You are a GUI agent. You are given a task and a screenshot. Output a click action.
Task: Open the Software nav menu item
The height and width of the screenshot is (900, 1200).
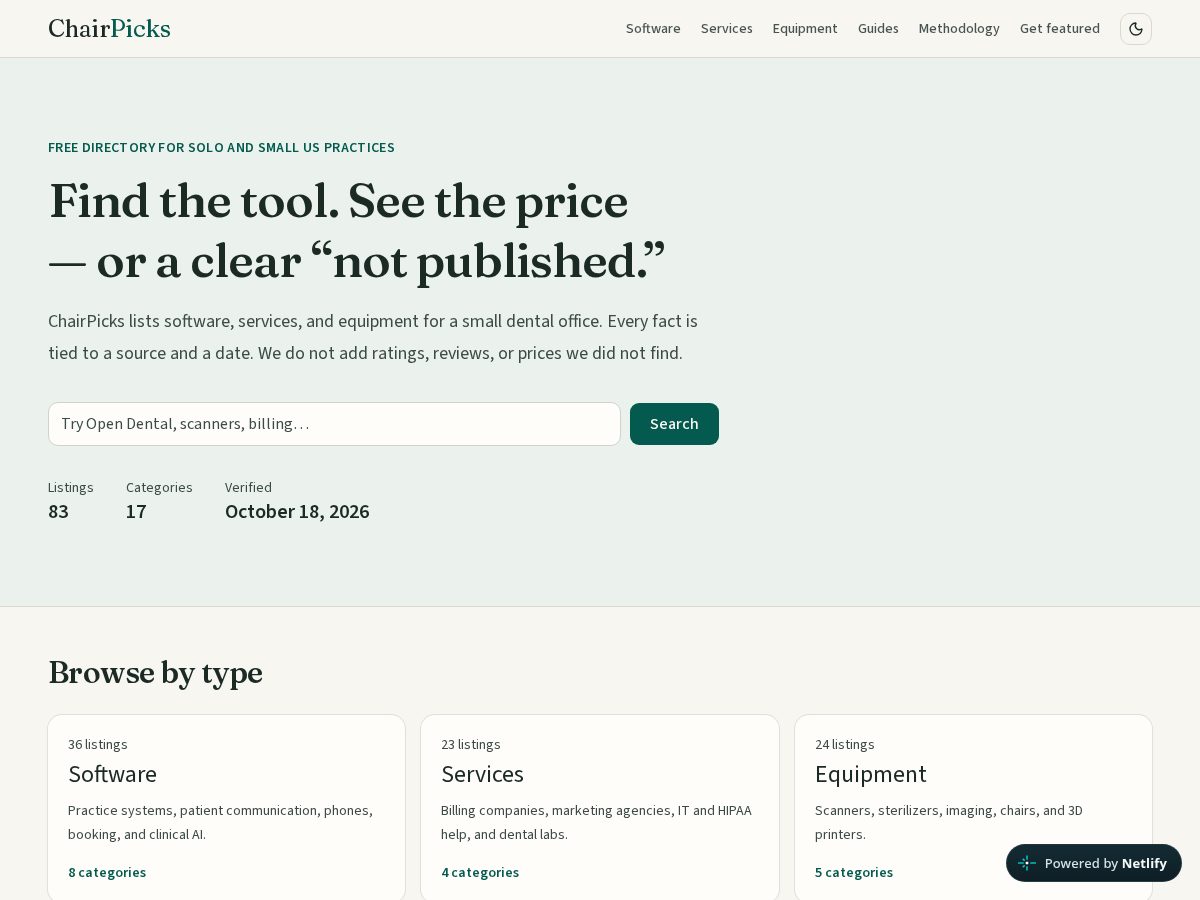pos(653,28)
